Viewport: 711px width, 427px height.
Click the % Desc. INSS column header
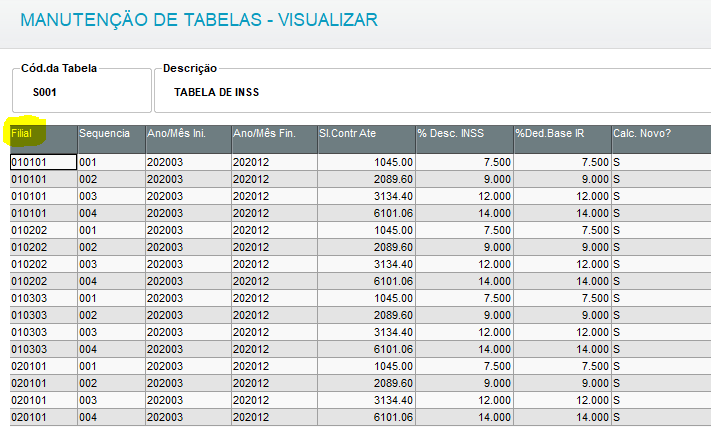(465, 140)
